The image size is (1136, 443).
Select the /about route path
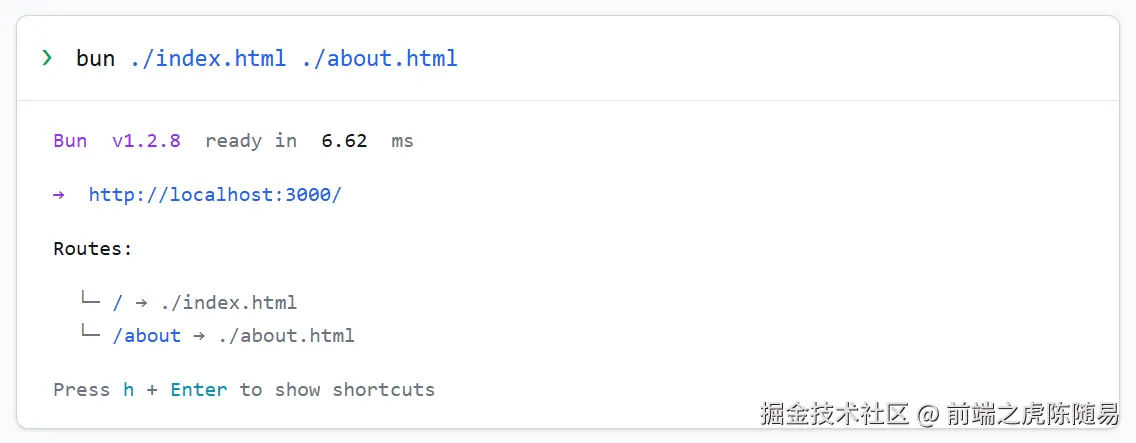pyautogui.click(x=147, y=336)
